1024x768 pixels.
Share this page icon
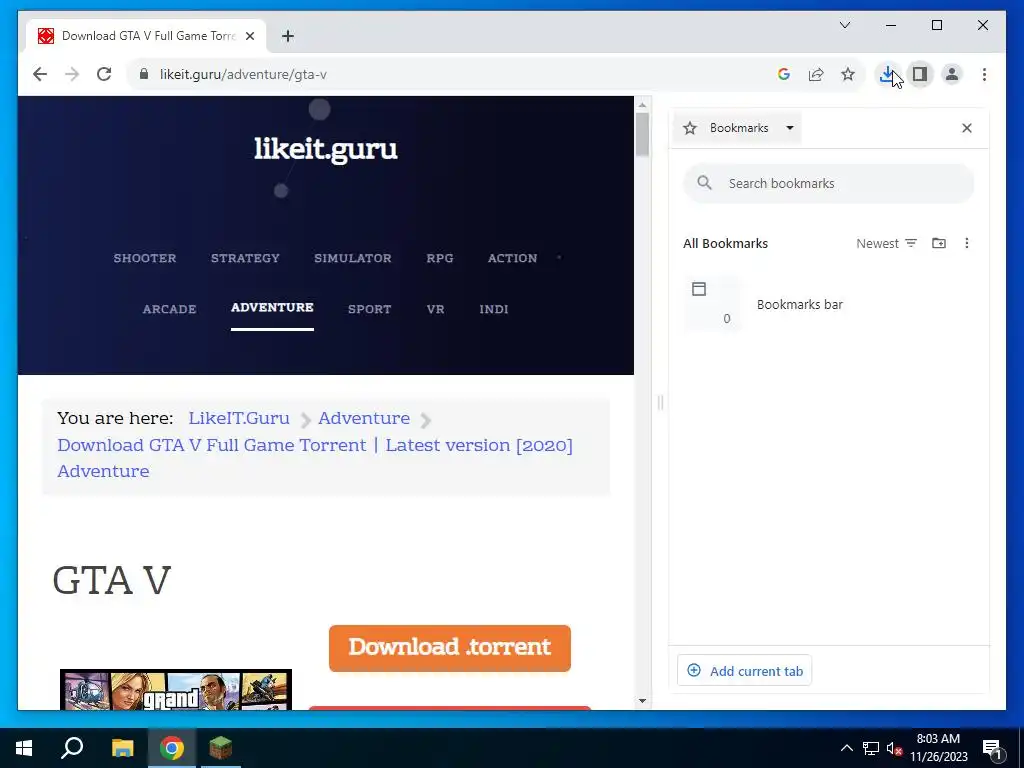[x=816, y=74]
